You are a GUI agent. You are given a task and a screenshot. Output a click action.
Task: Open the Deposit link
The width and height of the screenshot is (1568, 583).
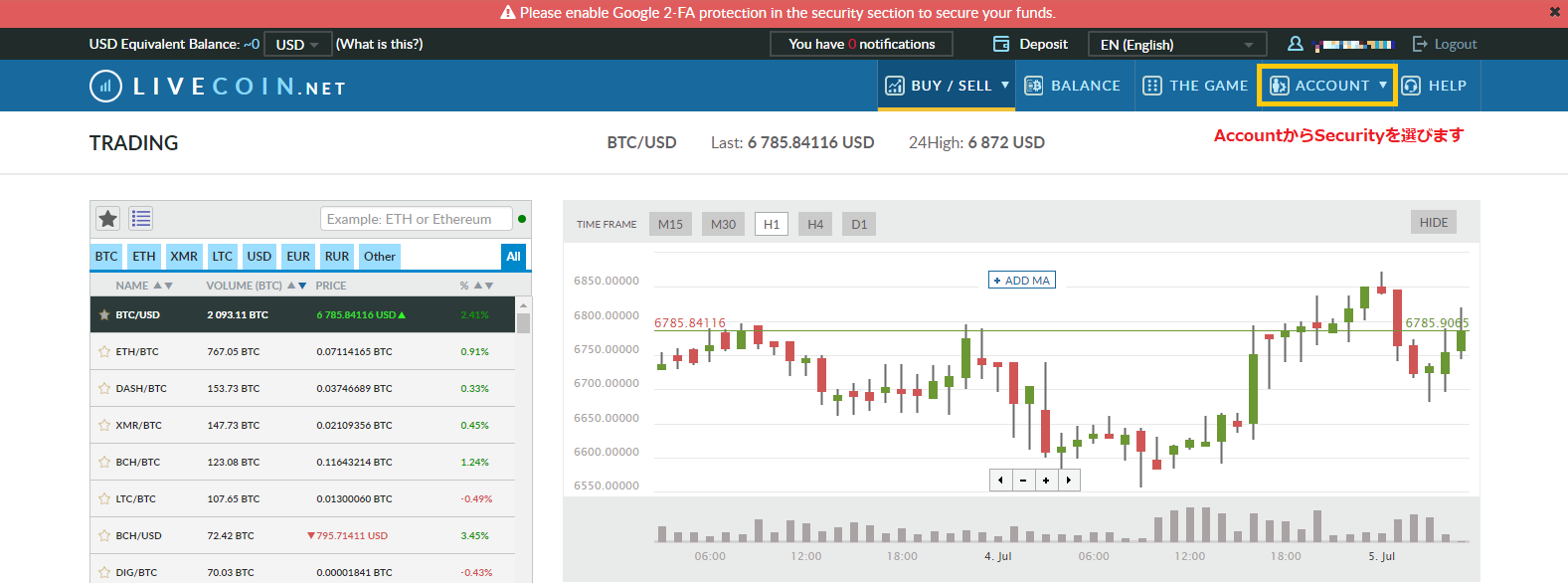(x=1043, y=44)
